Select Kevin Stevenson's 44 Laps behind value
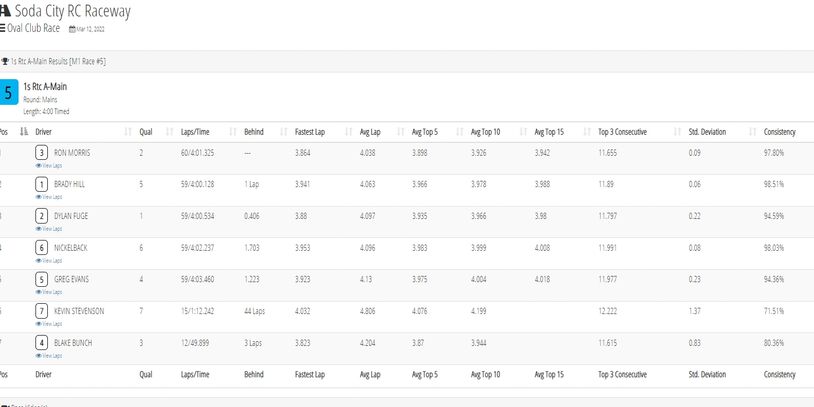 point(254,311)
